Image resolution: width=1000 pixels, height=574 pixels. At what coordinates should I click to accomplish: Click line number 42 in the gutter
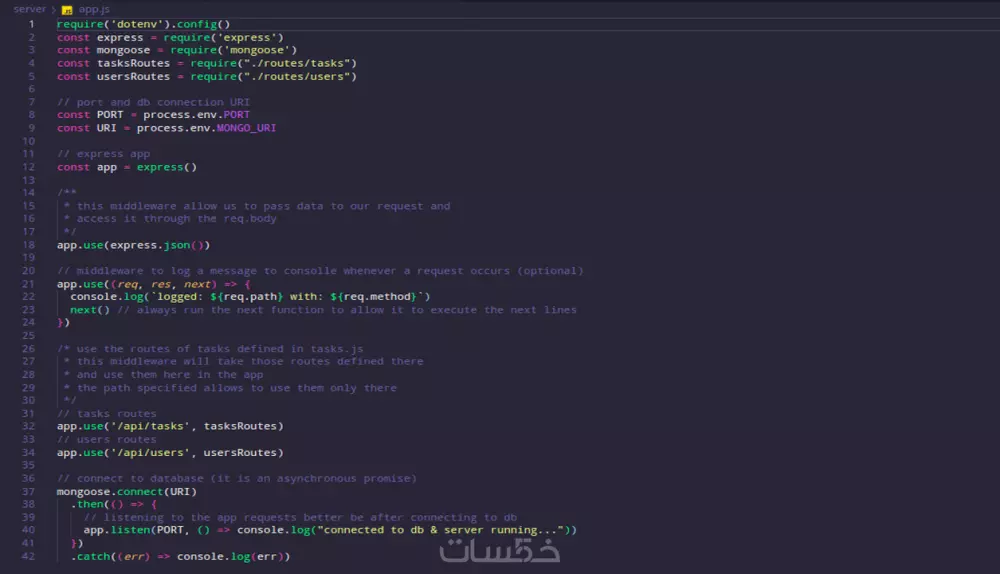tap(29, 556)
